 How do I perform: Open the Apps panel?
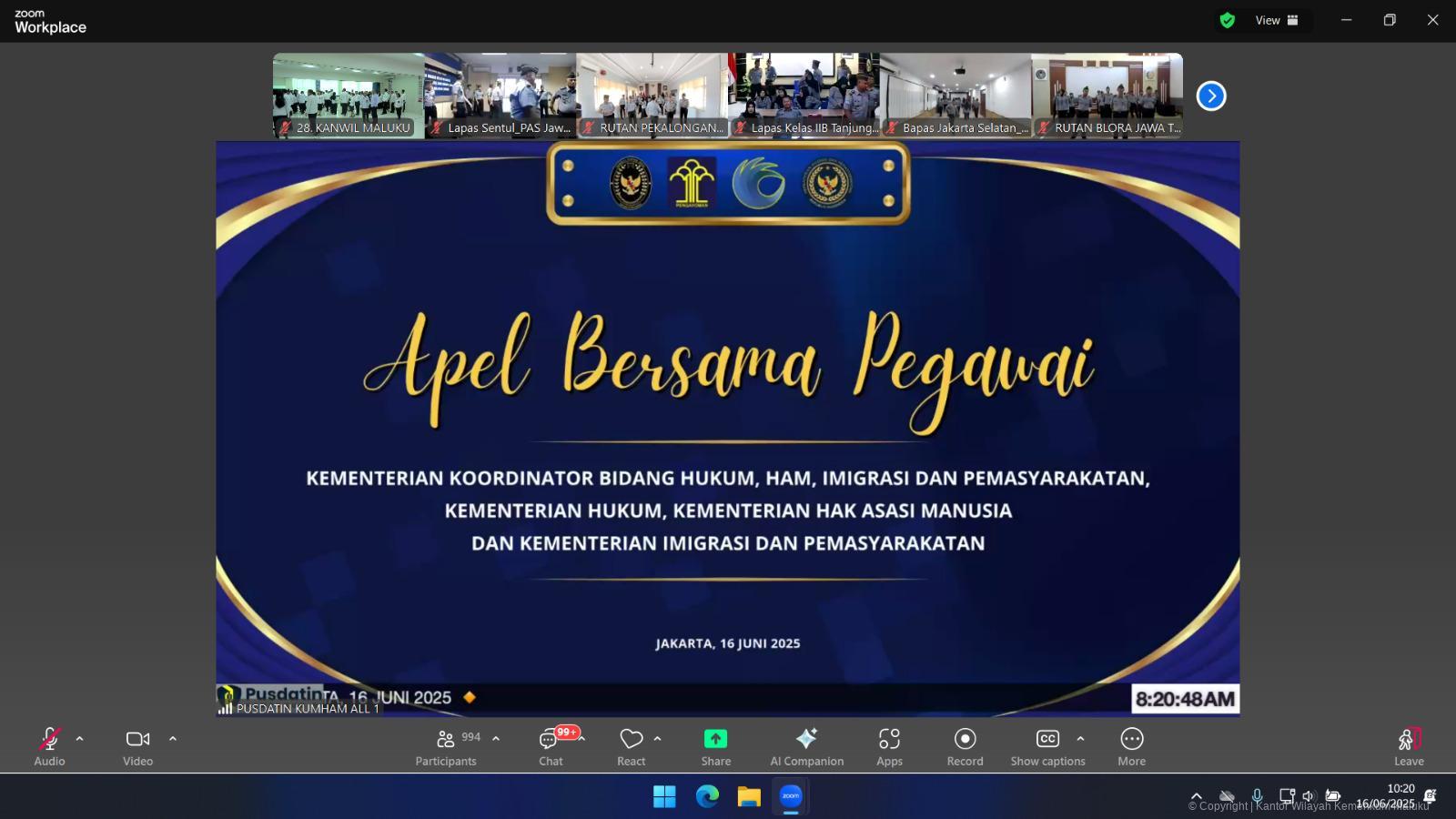click(890, 747)
